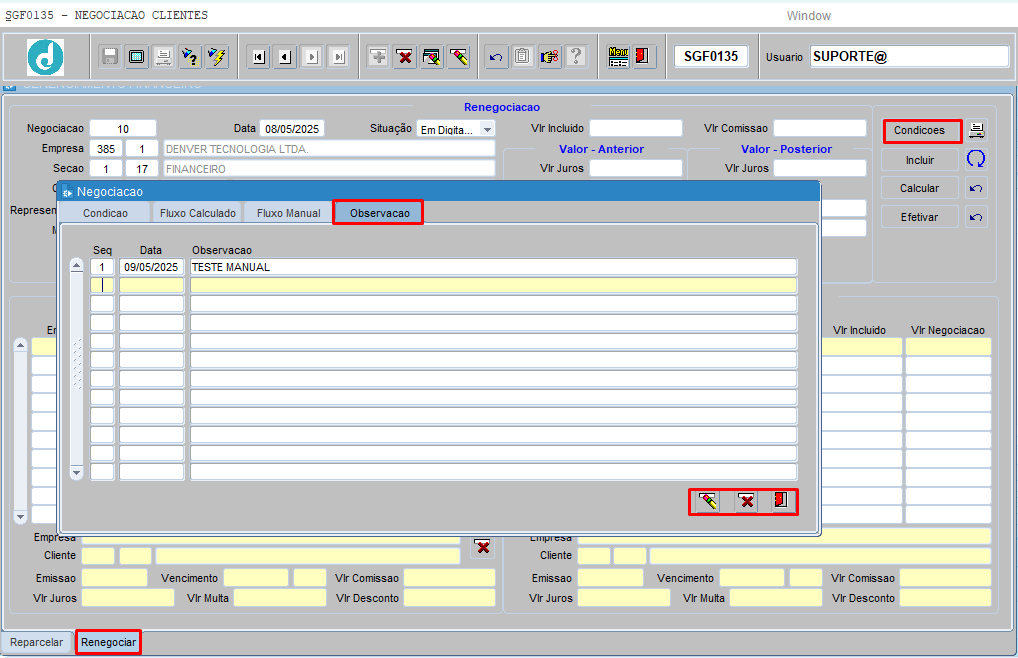This screenshot has height=658, width=1018.
Task: Click the clear block icon in main toolbar
Action: [x=431, y=57]
